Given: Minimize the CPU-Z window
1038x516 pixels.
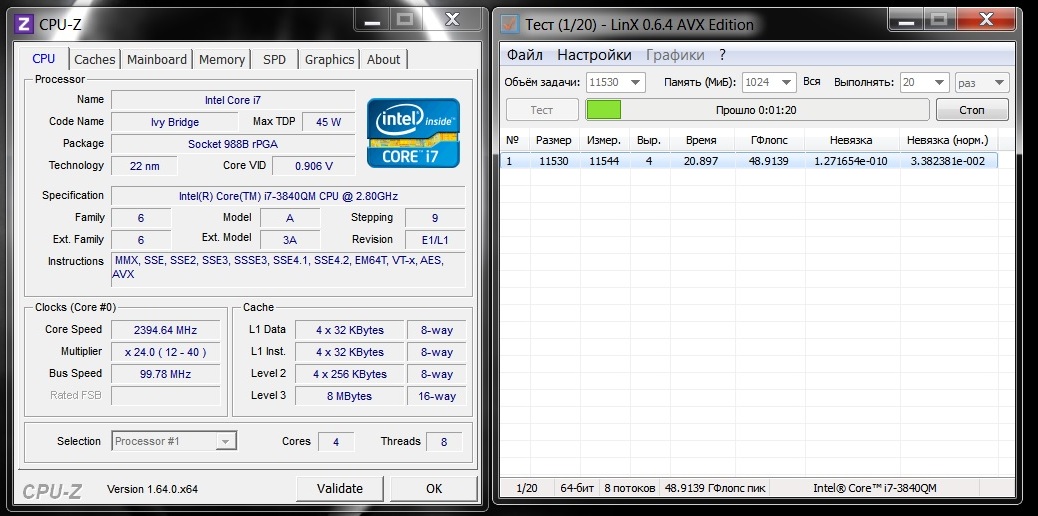Looking at the screenshot, I should [x=373, y=19].
